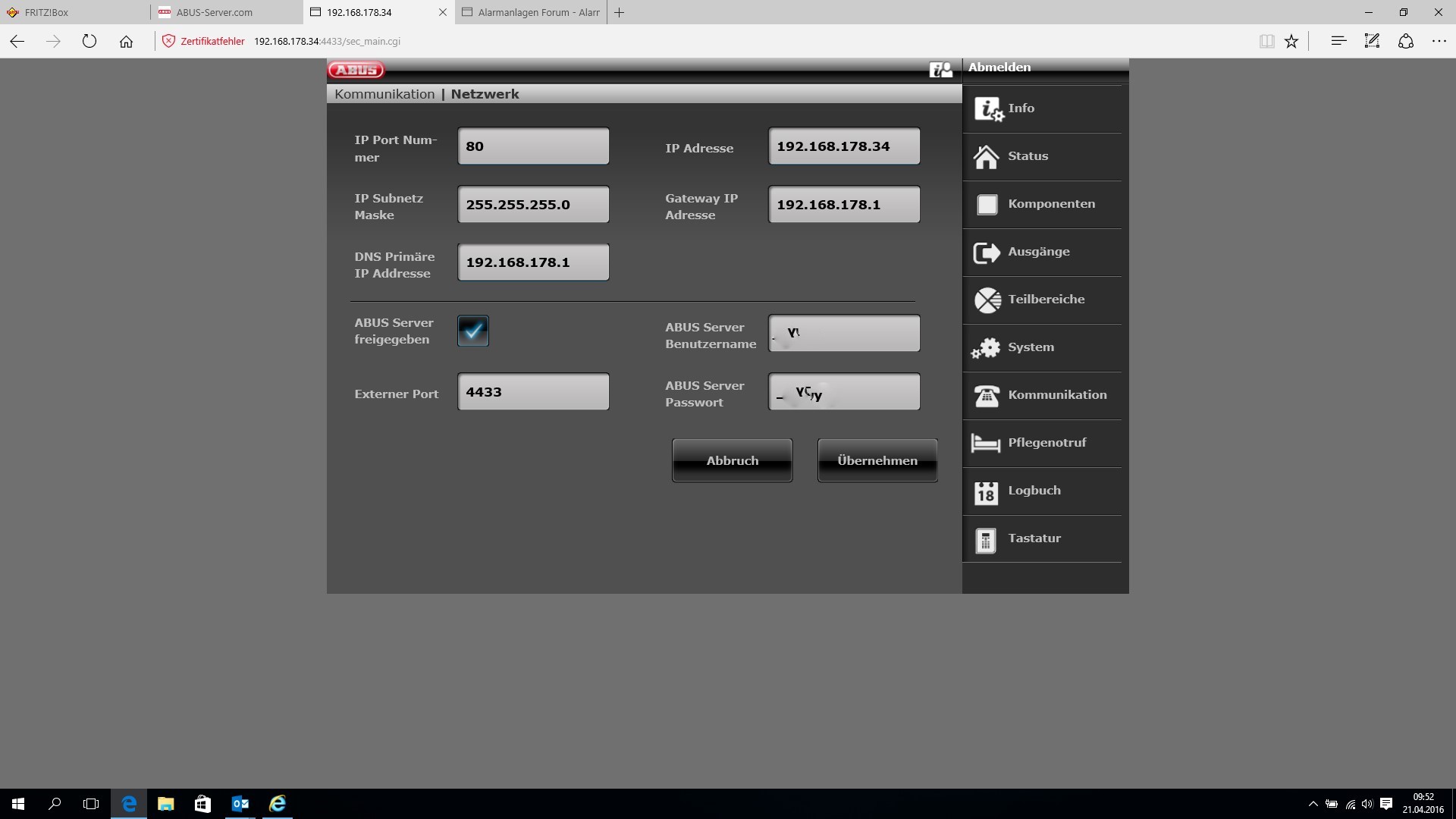
Task: Click the Übernehmen button
Action: (877, 460)
